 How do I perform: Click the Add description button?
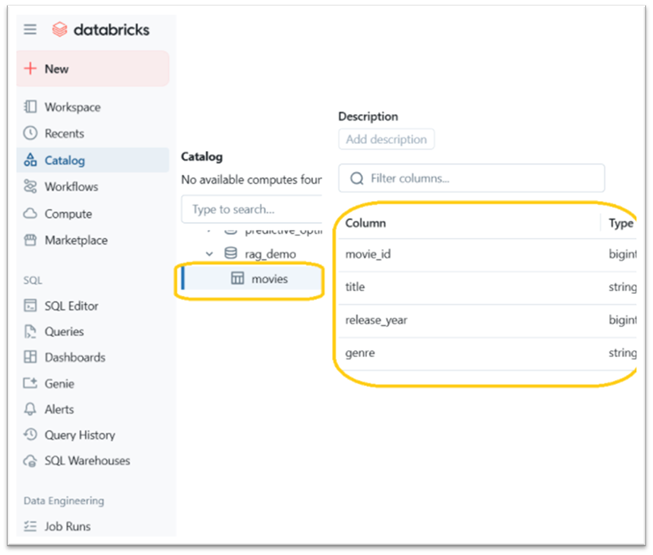[x=386, y=140]
